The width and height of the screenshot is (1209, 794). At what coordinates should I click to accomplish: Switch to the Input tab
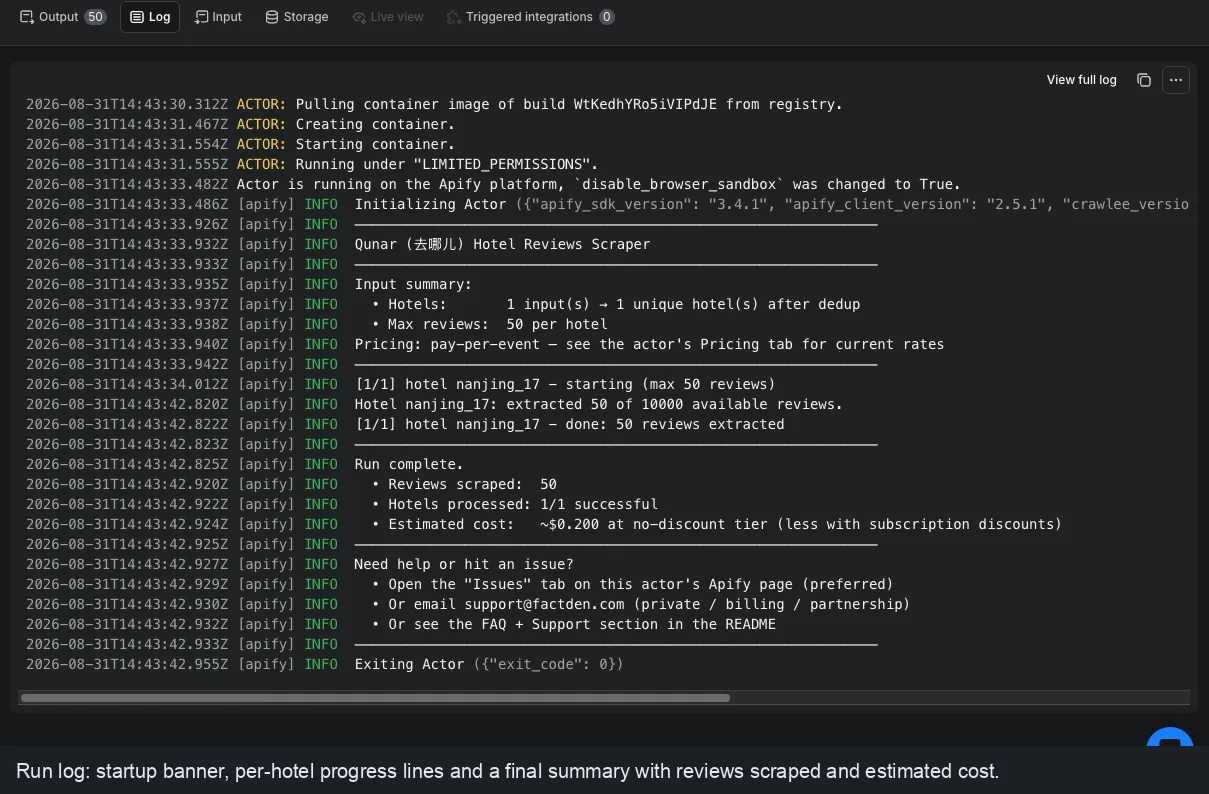(x=218, y=17)
